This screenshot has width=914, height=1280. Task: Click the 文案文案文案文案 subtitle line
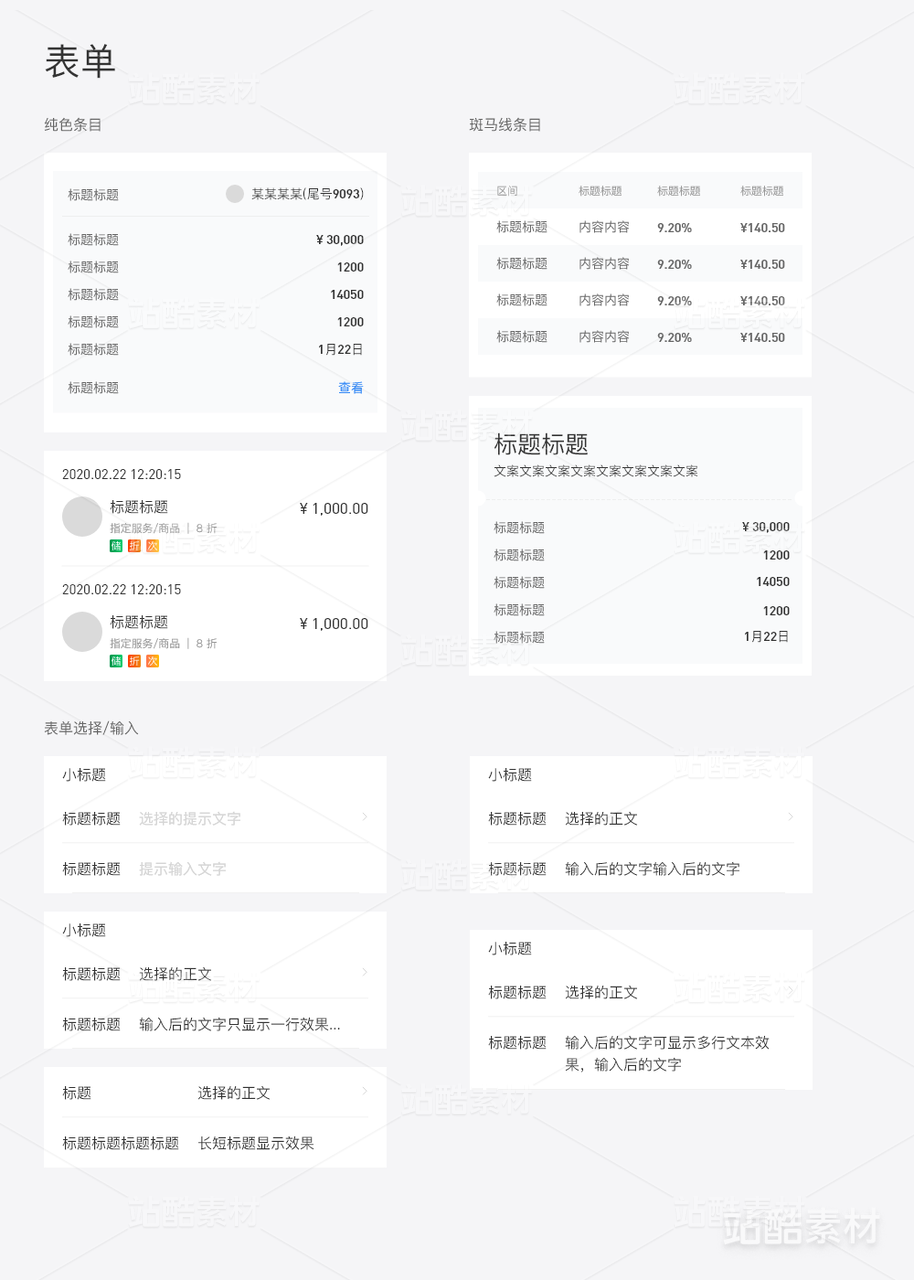(x=596, y=471)
